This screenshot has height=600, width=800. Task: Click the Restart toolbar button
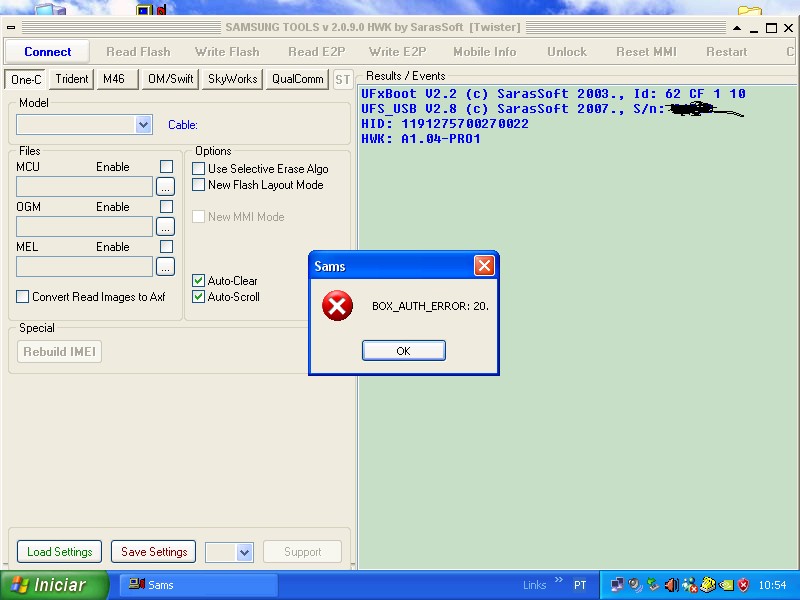pos(727,52)
